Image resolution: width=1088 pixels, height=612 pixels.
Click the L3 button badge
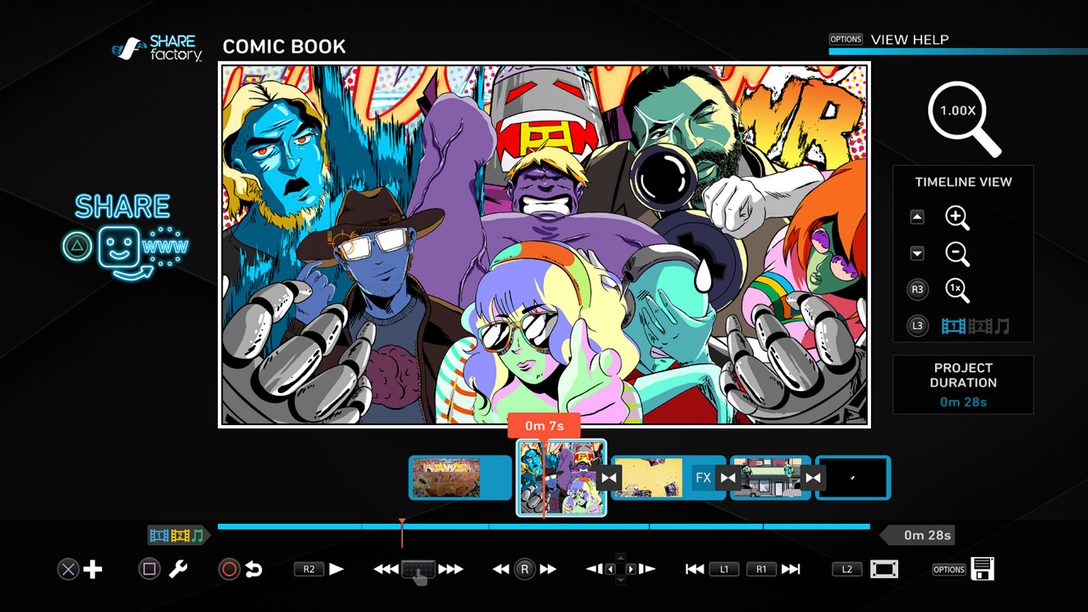point(917,325)
